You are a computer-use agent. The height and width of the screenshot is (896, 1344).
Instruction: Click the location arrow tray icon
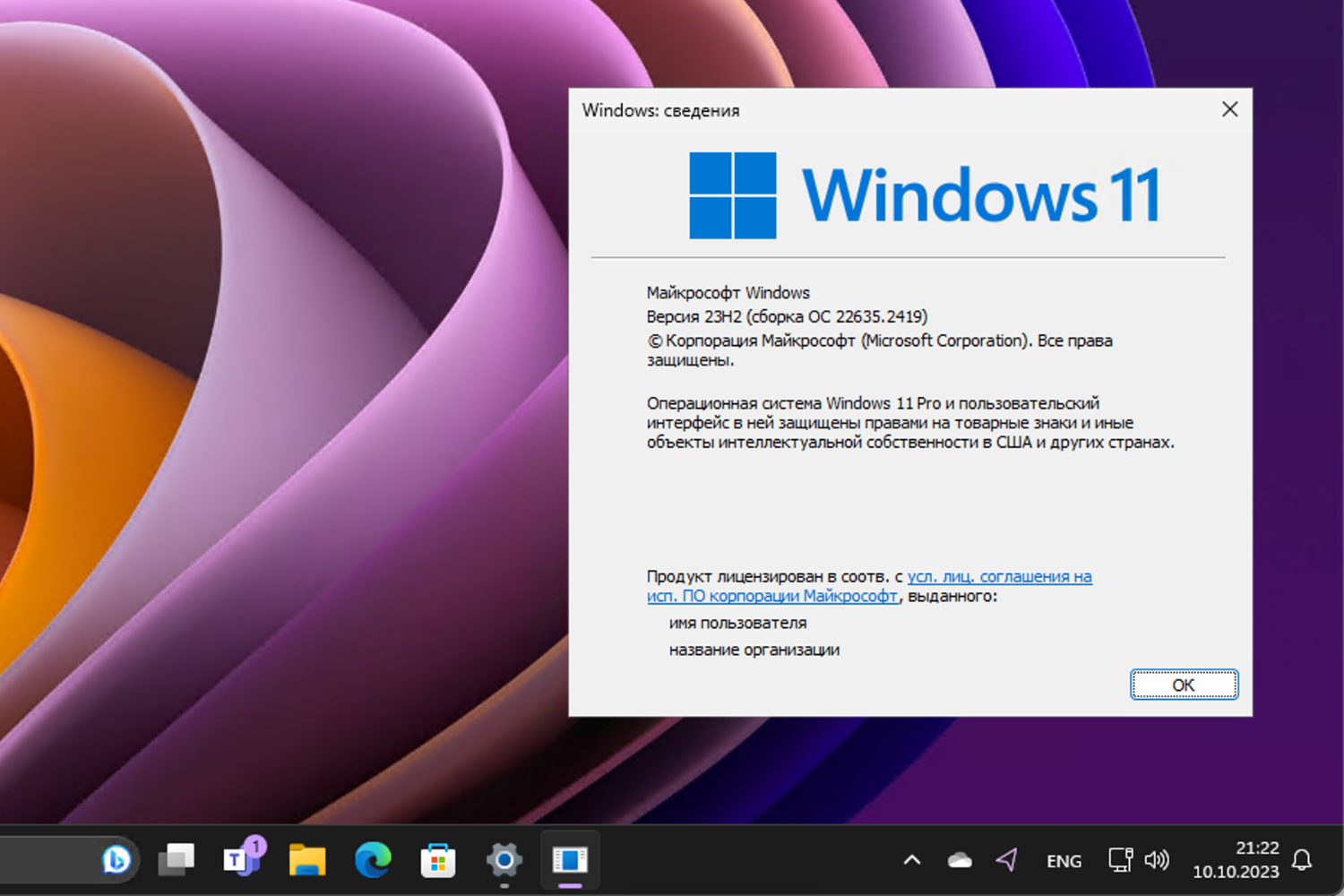coord(1007,860)
